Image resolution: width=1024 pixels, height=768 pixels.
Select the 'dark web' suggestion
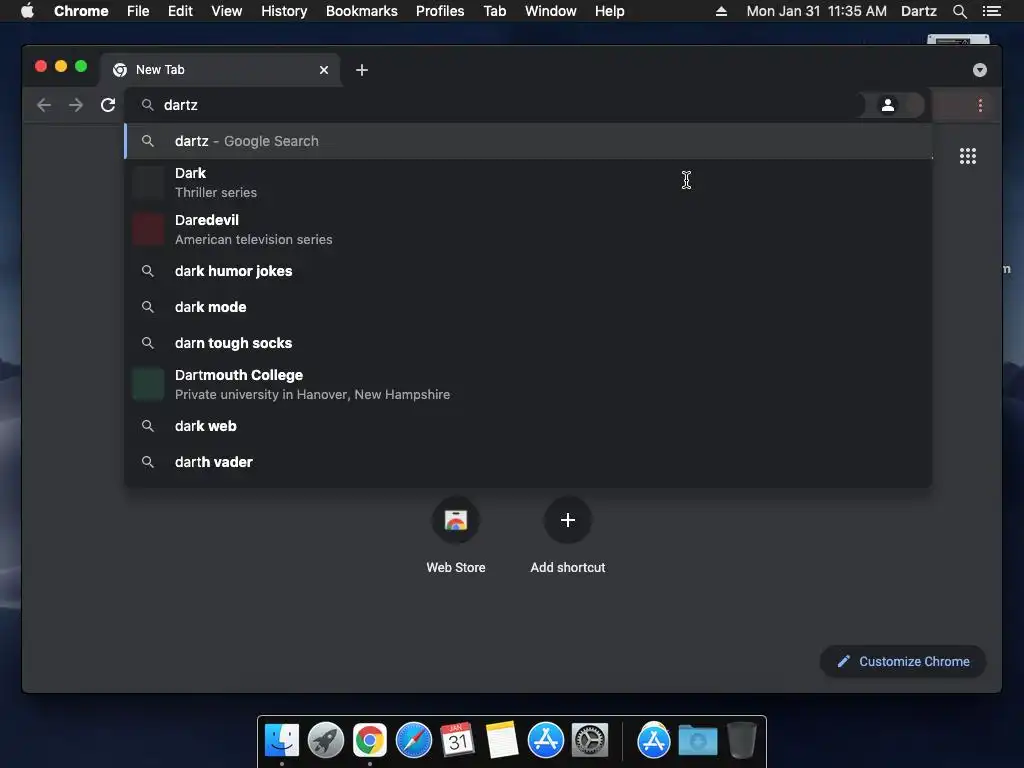tap(528, 426)
